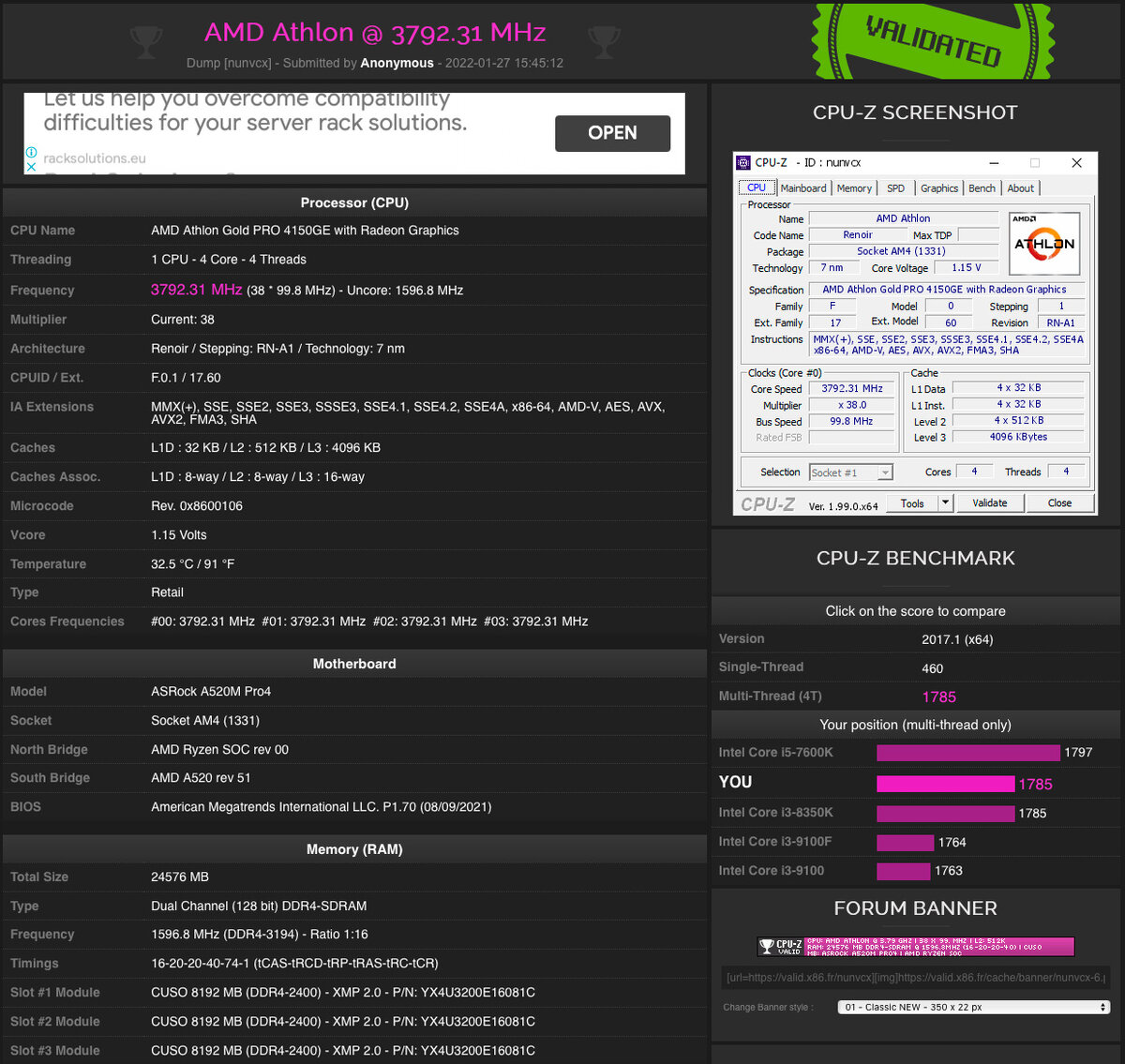The width and height of the screenshot is (1125, 1064).
Task: Click the memory Type Dual Channel value
Action: coord(259,907)
